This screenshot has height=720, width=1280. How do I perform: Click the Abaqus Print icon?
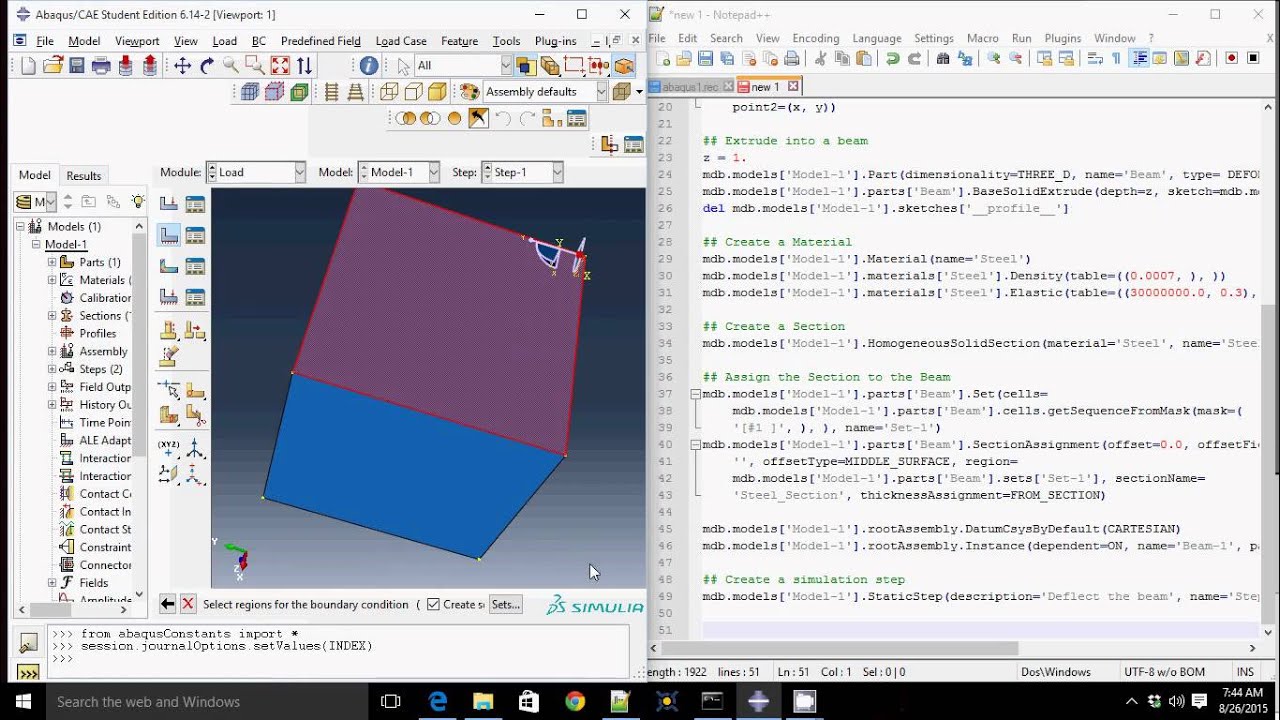tap(101, 66)
